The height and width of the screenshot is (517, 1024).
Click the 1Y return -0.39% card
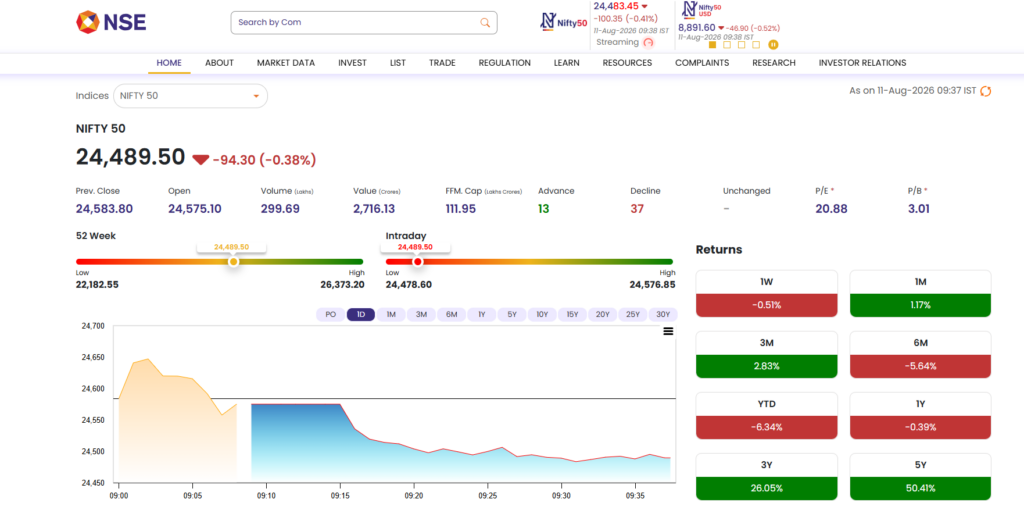(920, 416)
